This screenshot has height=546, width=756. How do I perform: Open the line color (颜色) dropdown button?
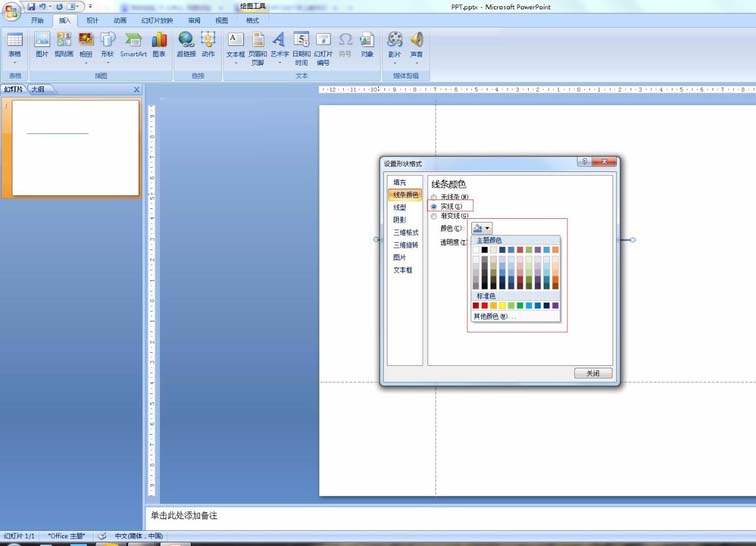coord(482,228)
